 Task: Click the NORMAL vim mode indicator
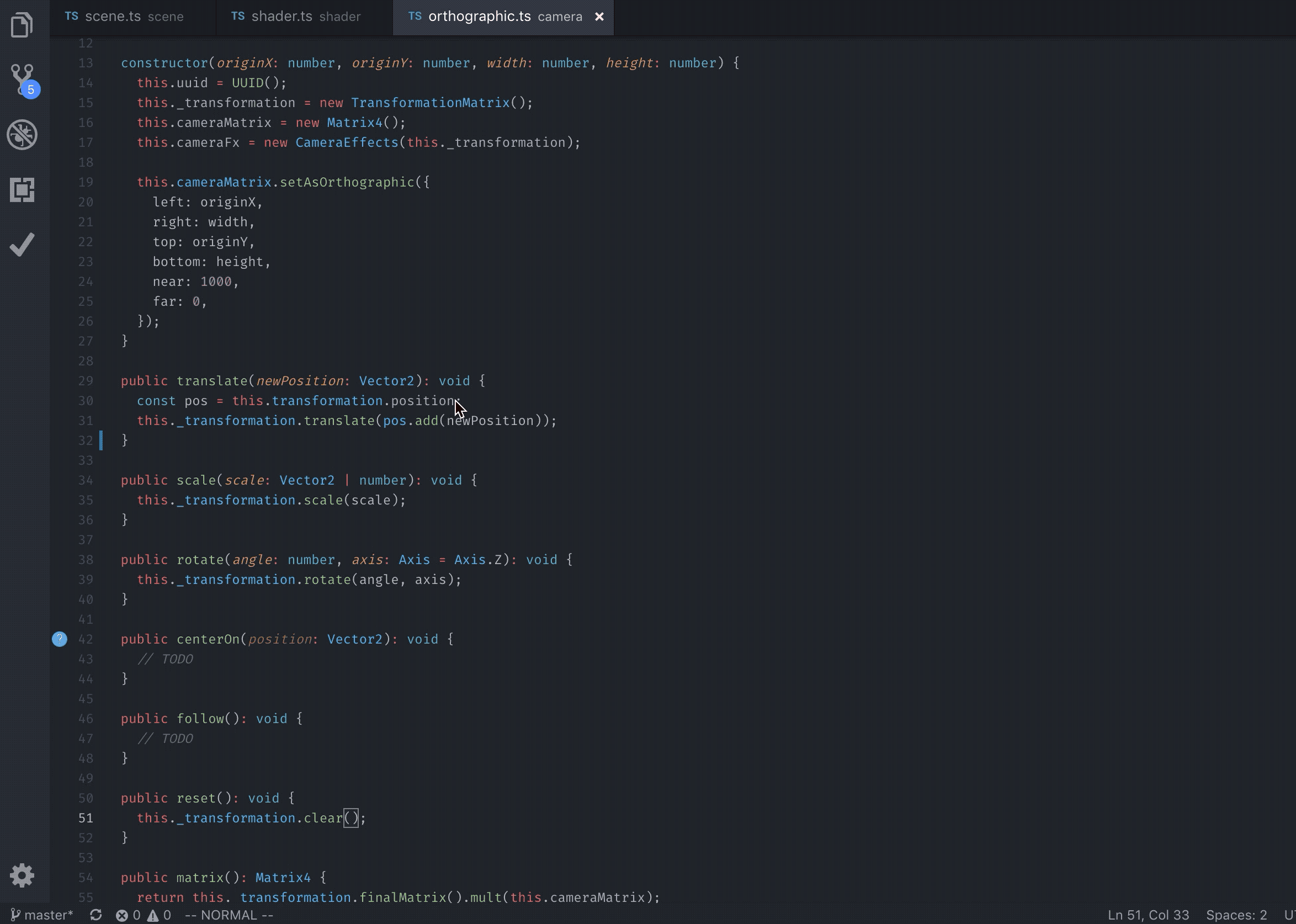click(229, 915)
